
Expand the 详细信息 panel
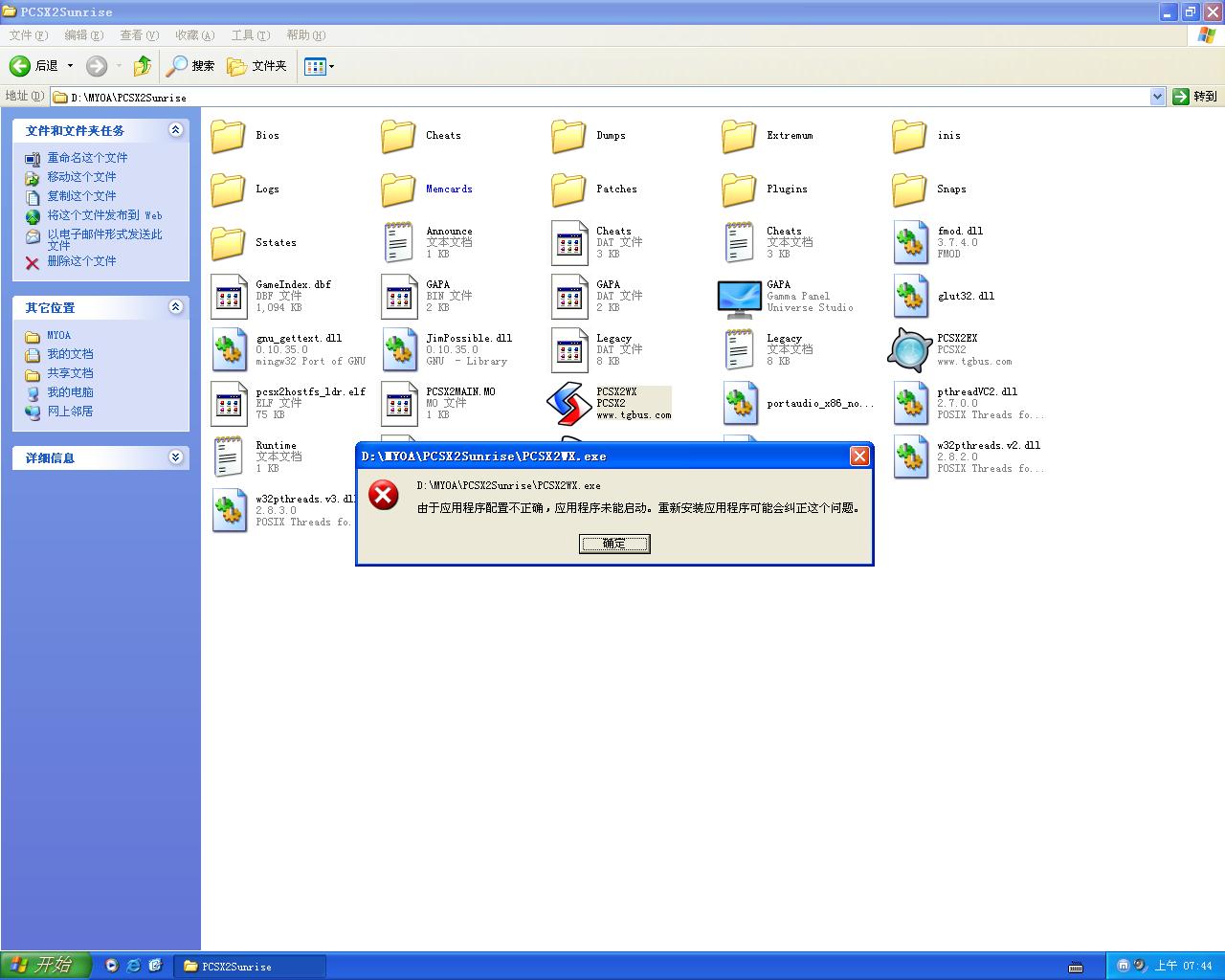click(175, 457)
